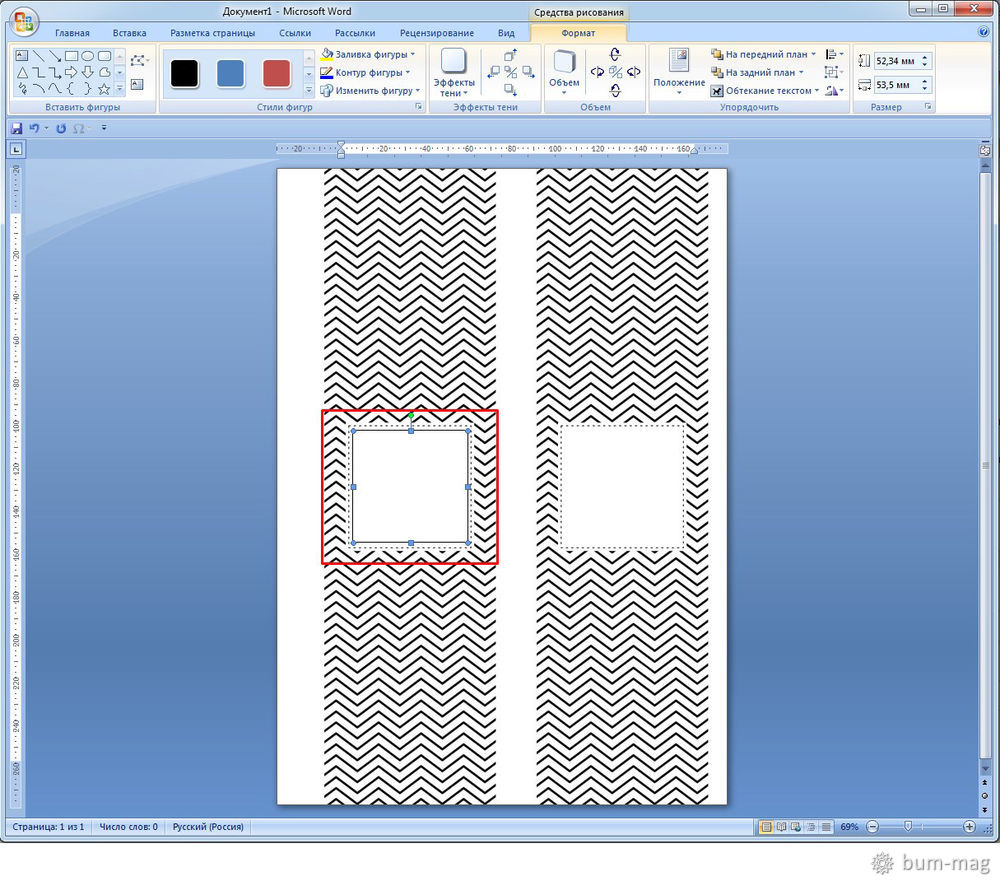Screen dimensions: 1000x881
Task: Select the Down Arrow block shape
Action: (x=88, y=72)
